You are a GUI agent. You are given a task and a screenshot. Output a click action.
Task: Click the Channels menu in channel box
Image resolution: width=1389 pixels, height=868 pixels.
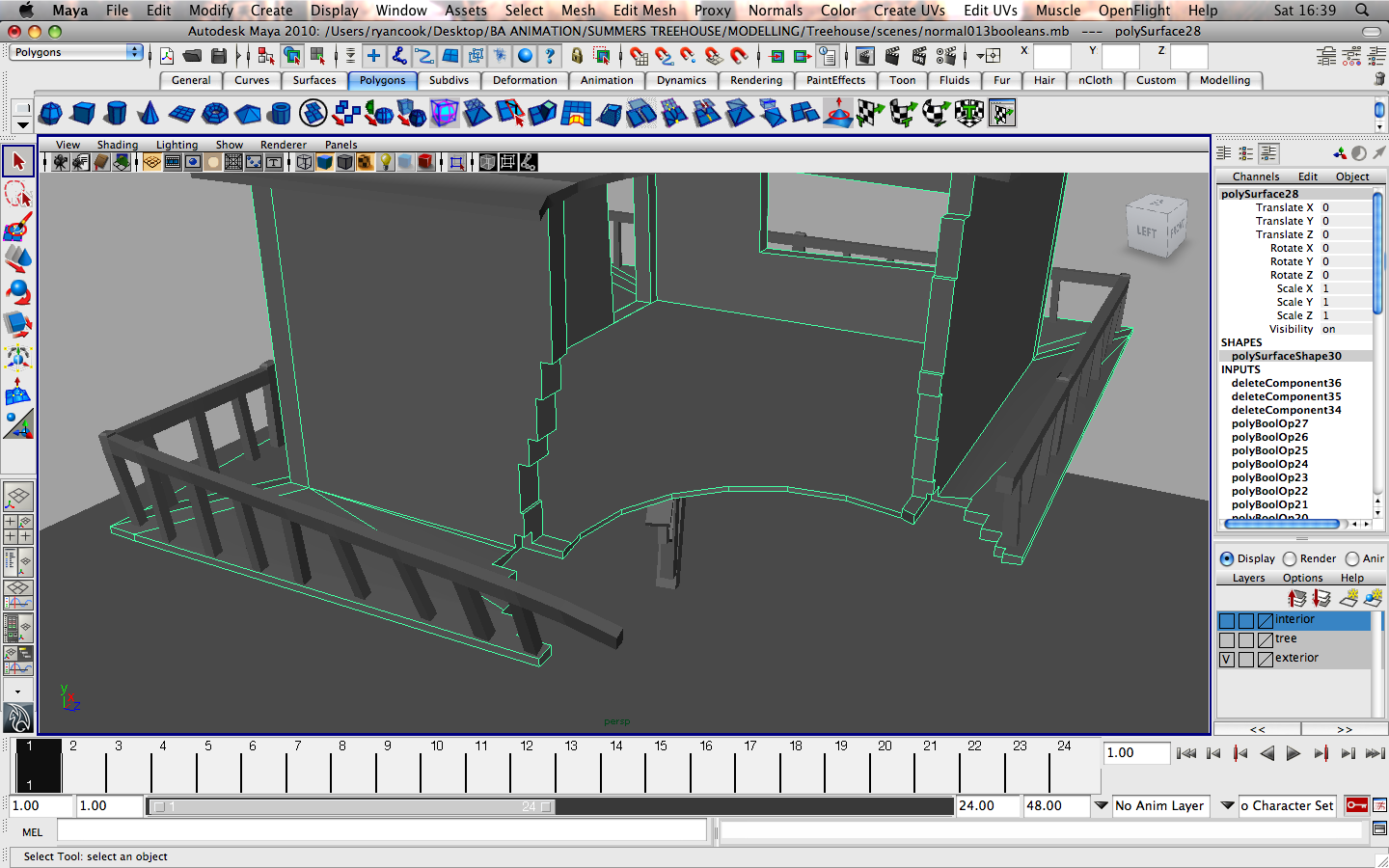tap(1256, 176)
